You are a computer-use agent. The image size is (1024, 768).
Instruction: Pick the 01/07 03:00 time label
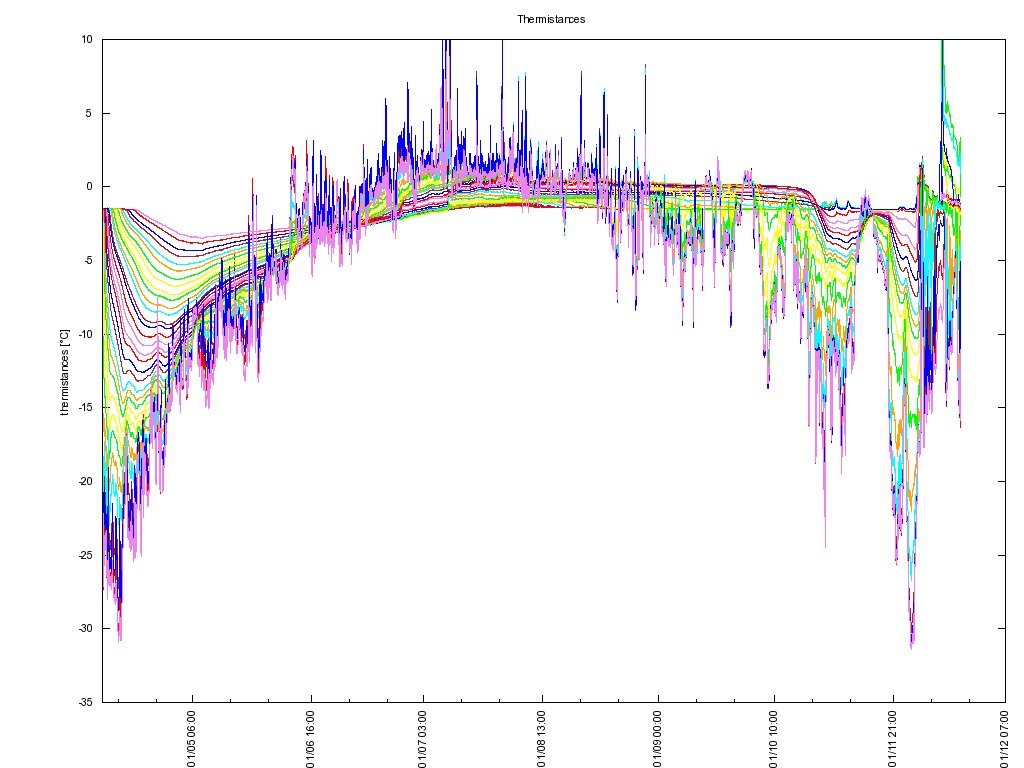click(x=424, y=738)
